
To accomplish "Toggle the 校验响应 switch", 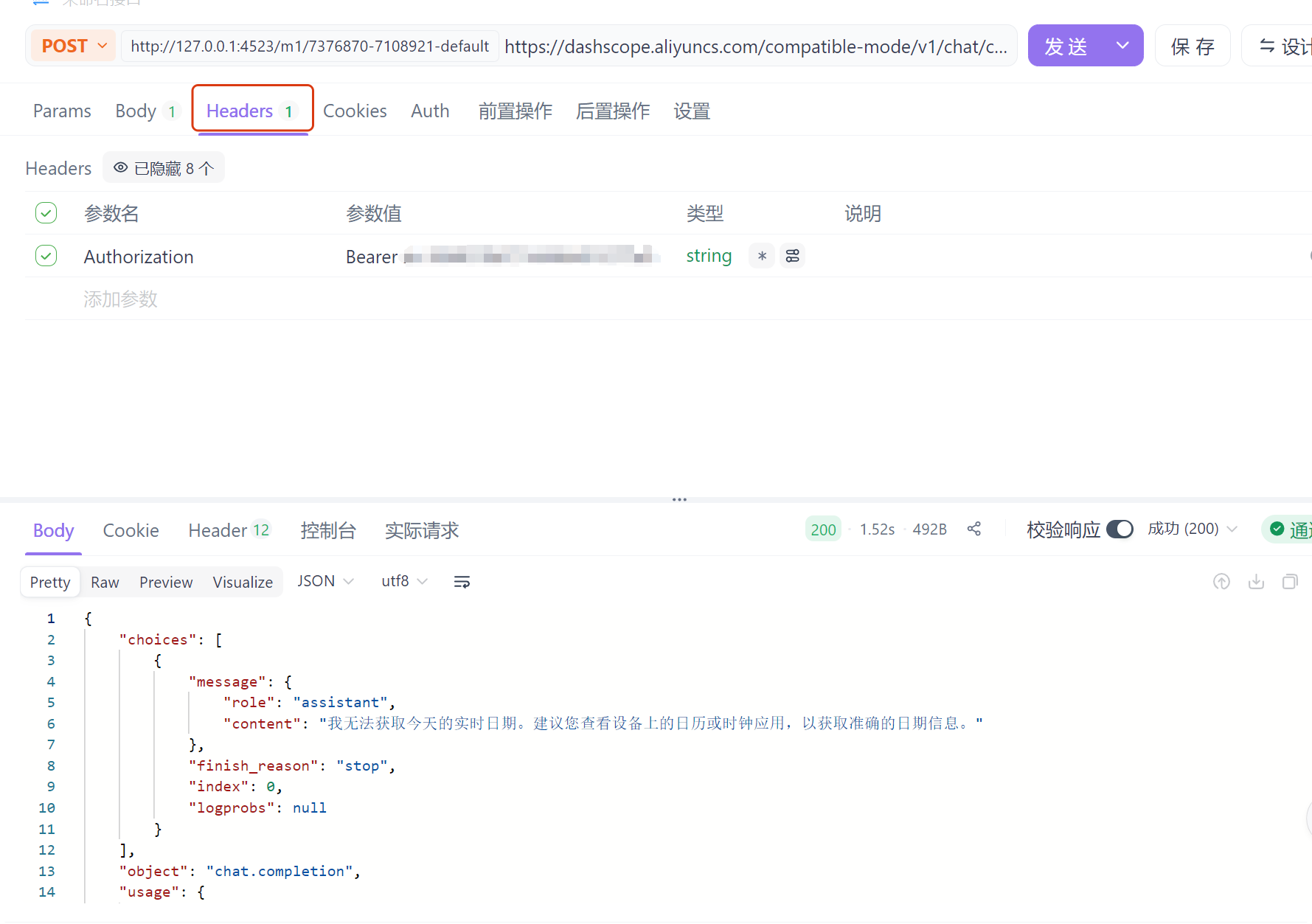I will point(1120,529).
